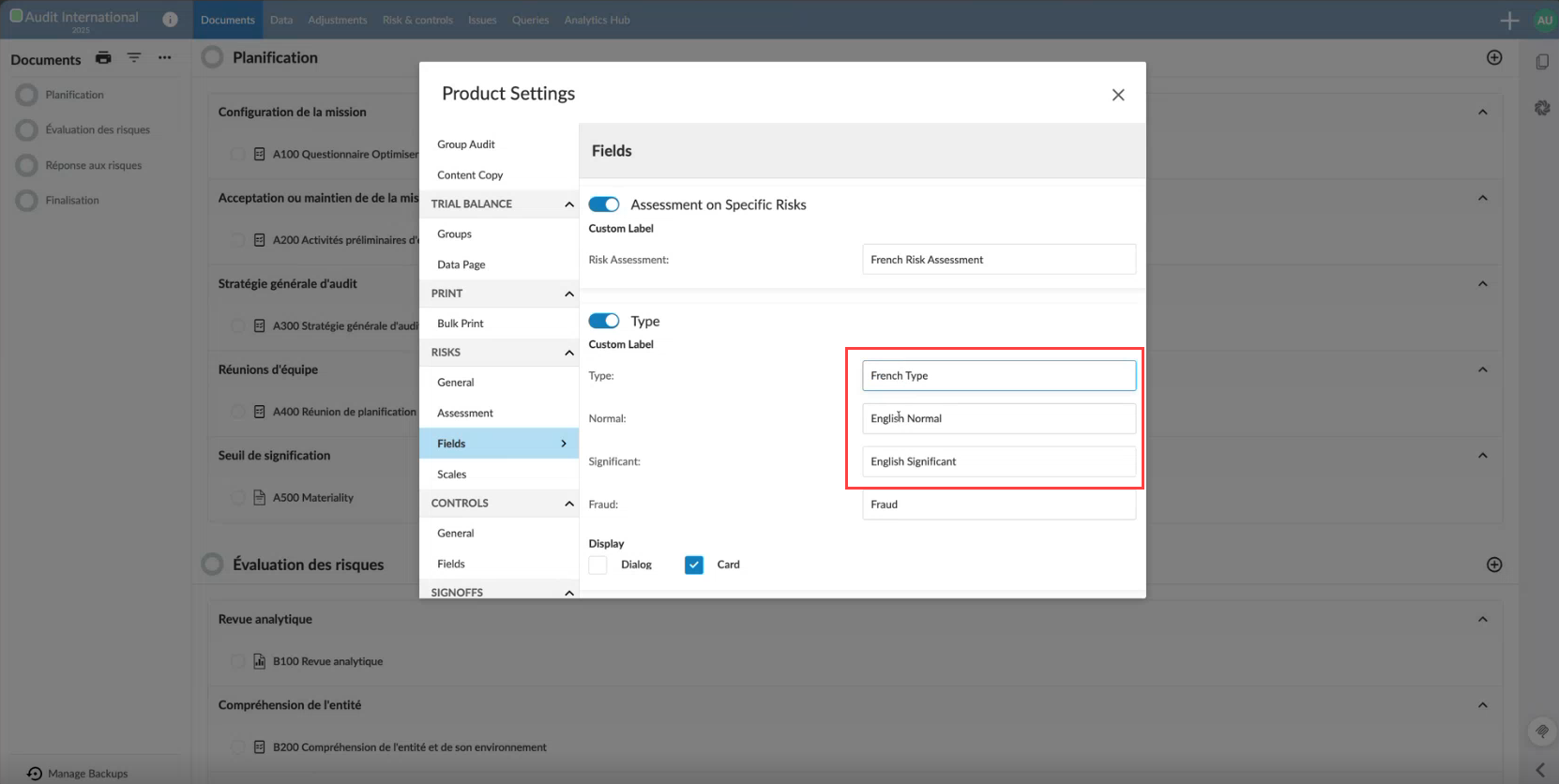Toggle Assessment on Specific Risks switch
The width and height of the screenshot is (1559, 784).
[604, 204]
